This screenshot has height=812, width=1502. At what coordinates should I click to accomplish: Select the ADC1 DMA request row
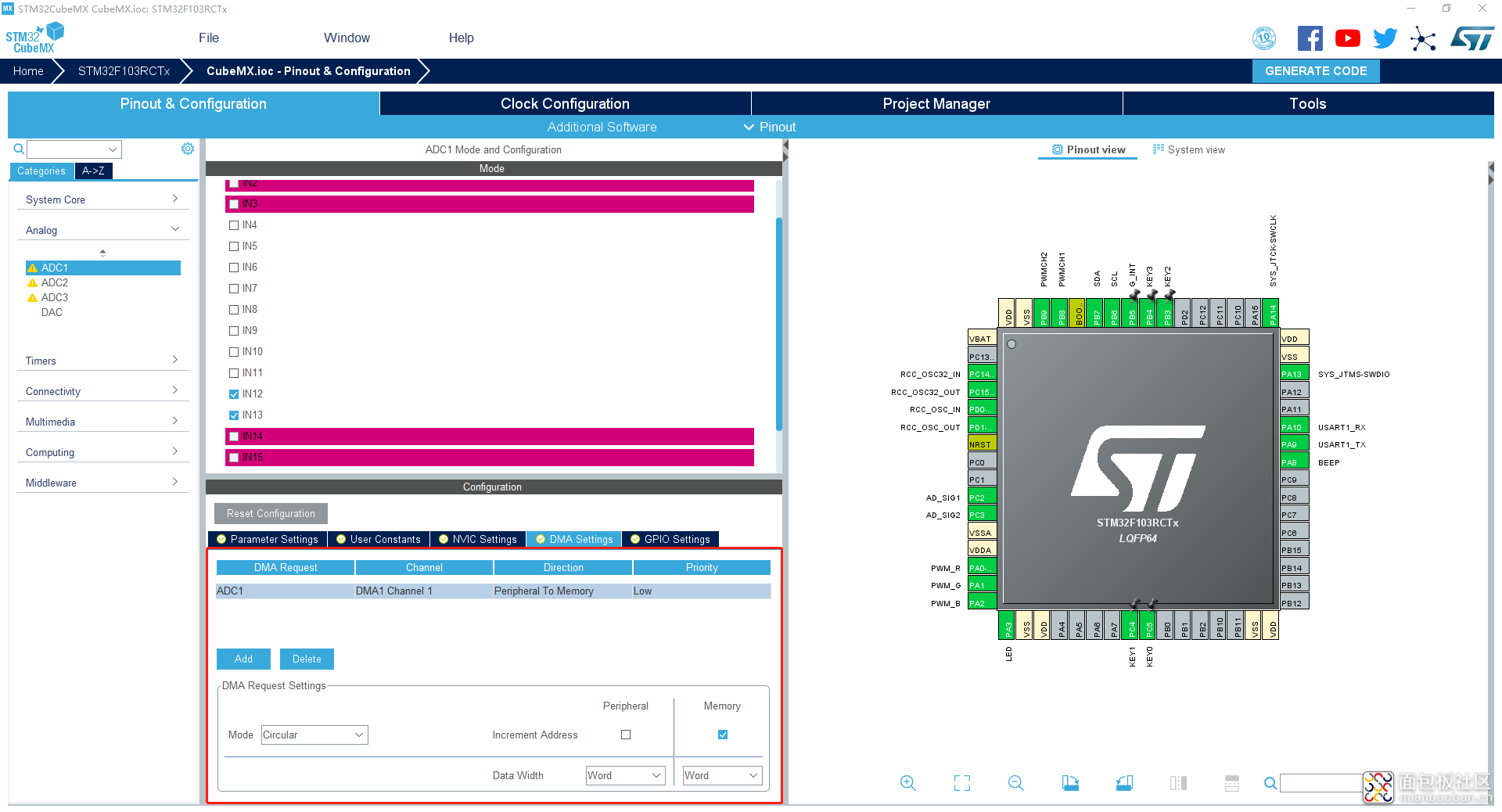coord(494,591)
